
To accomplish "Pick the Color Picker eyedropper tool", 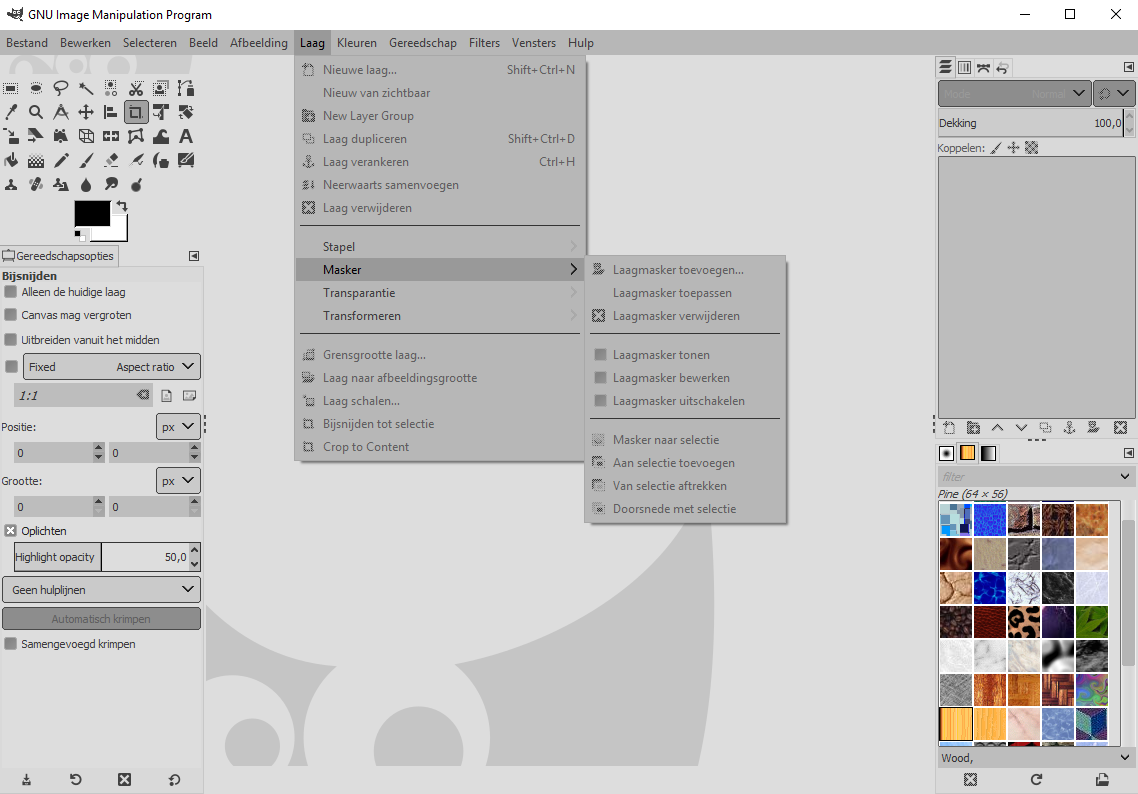I will [x=11, y=112].
